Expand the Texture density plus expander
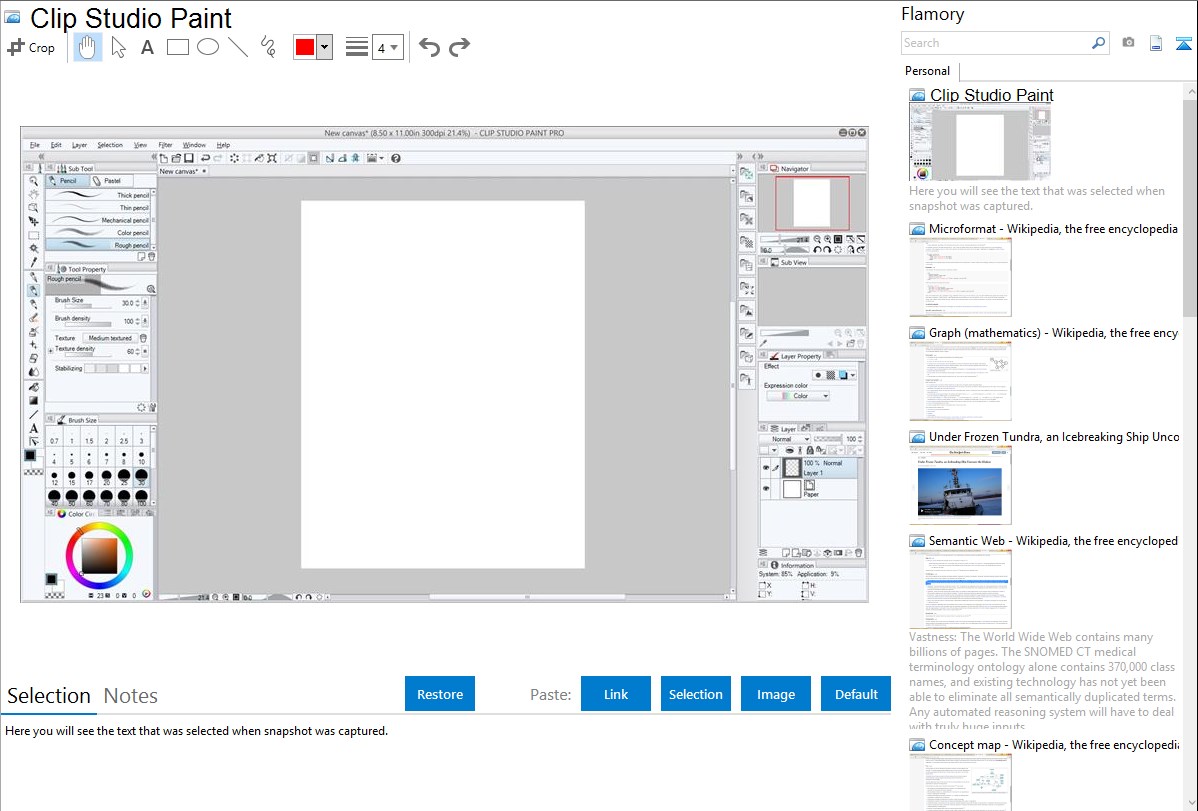 (50, 351)
